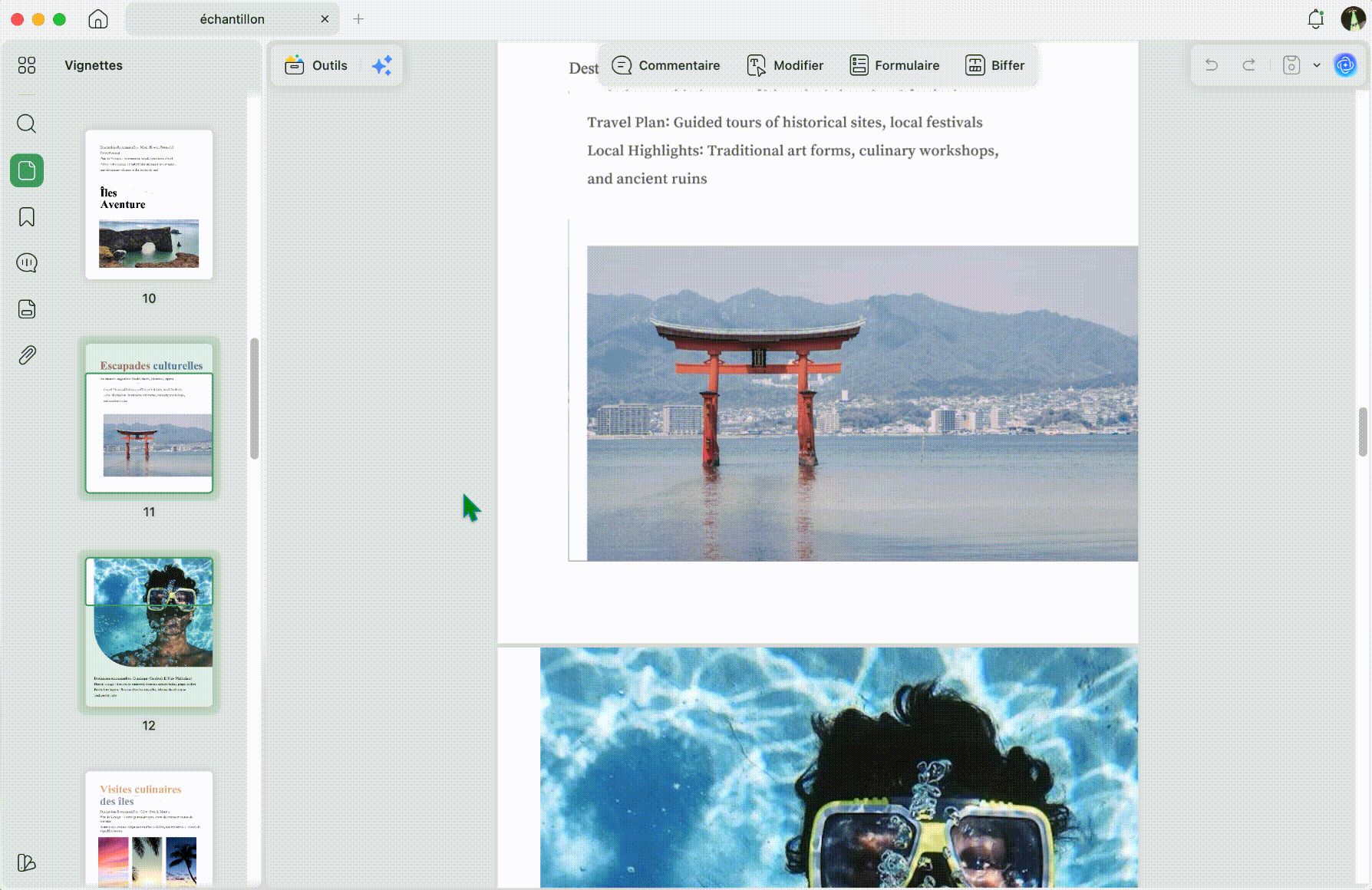Select page 10 thumbnail
Screen dimensions: 1372x890
(149, 204)
